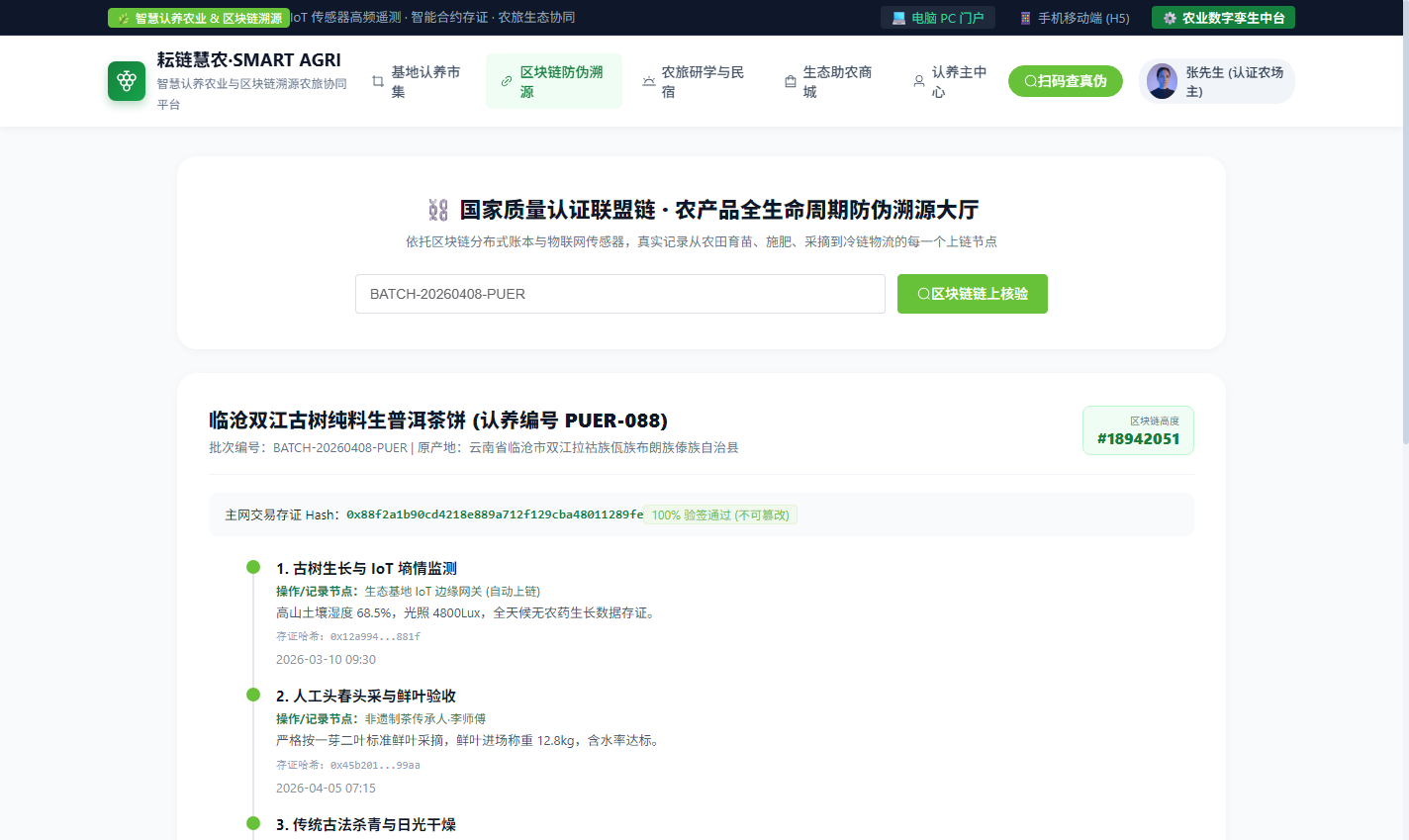Click the 高山土壤湿度 68.5% description line

point(466,612)
